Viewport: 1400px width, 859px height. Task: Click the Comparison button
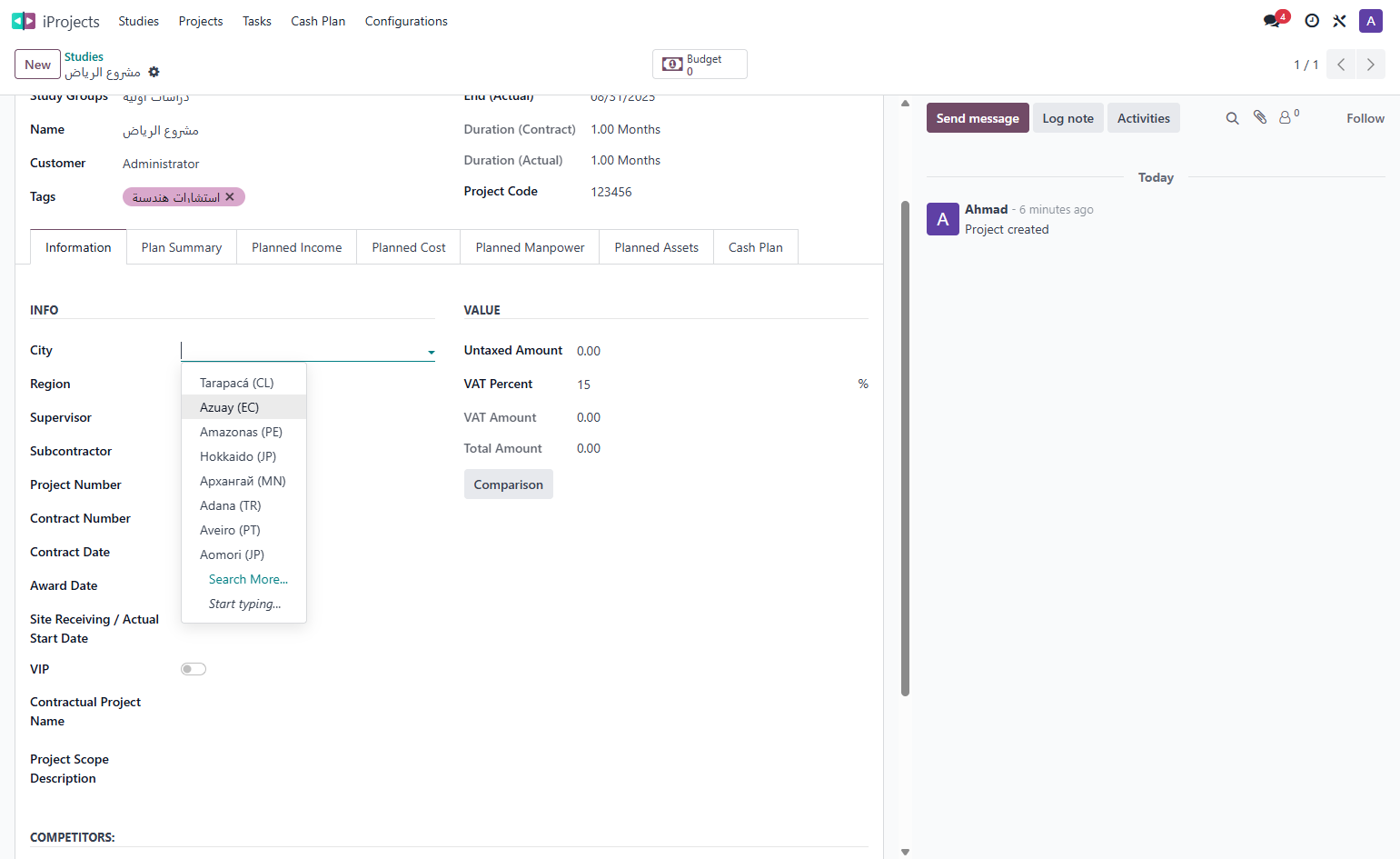509,484
